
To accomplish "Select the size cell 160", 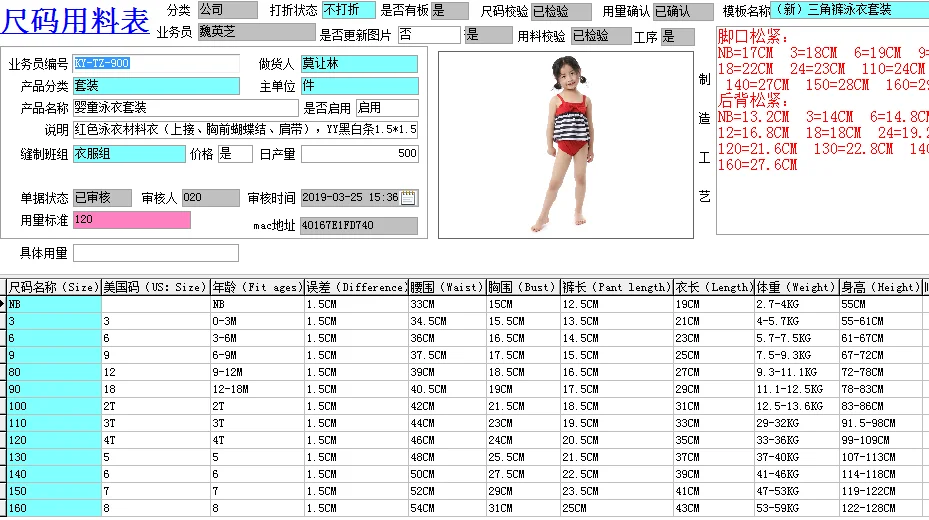I will [x=54, y=509].
